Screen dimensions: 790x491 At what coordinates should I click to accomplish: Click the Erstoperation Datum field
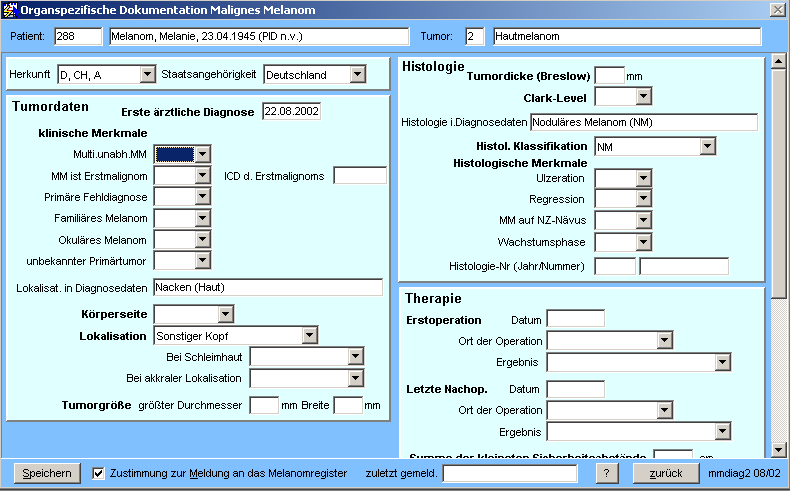coord(575,319)
